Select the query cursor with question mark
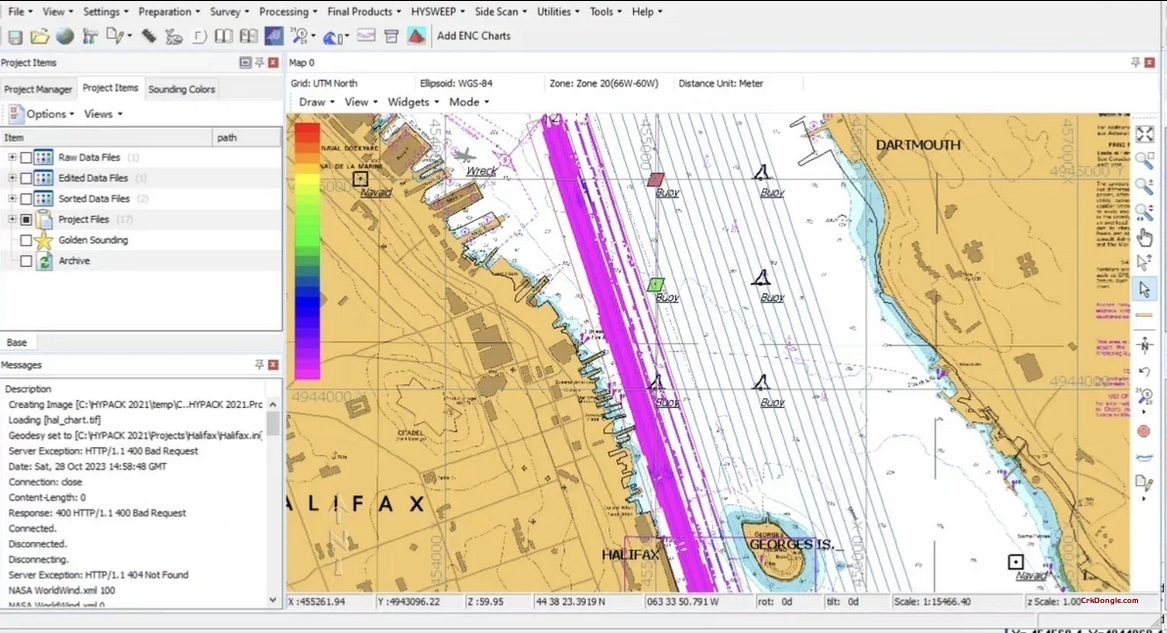Image resolution: width=1167 pixels, height=633 pixels. 1145,263
